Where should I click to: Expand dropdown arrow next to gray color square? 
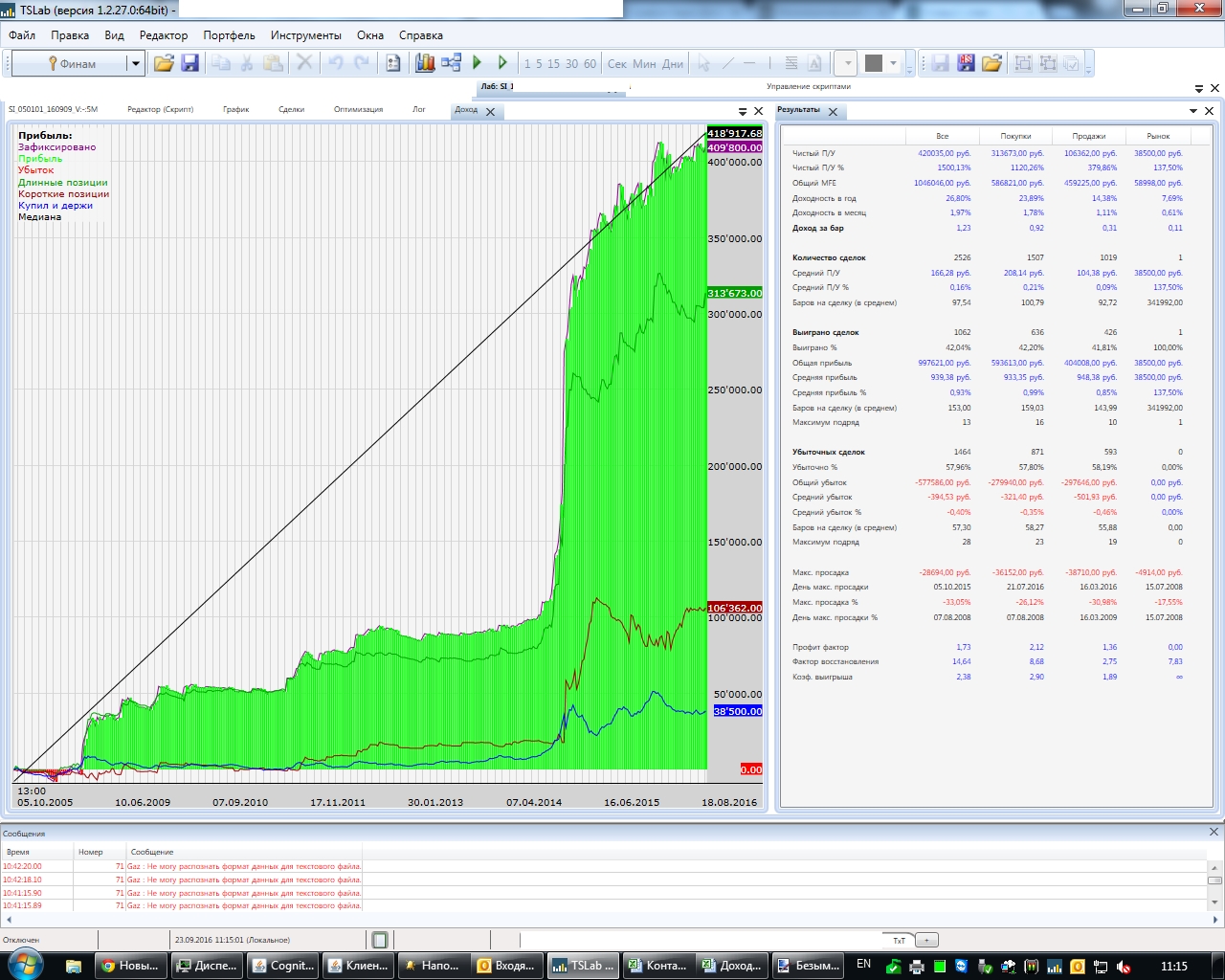(x=894, y=64)
